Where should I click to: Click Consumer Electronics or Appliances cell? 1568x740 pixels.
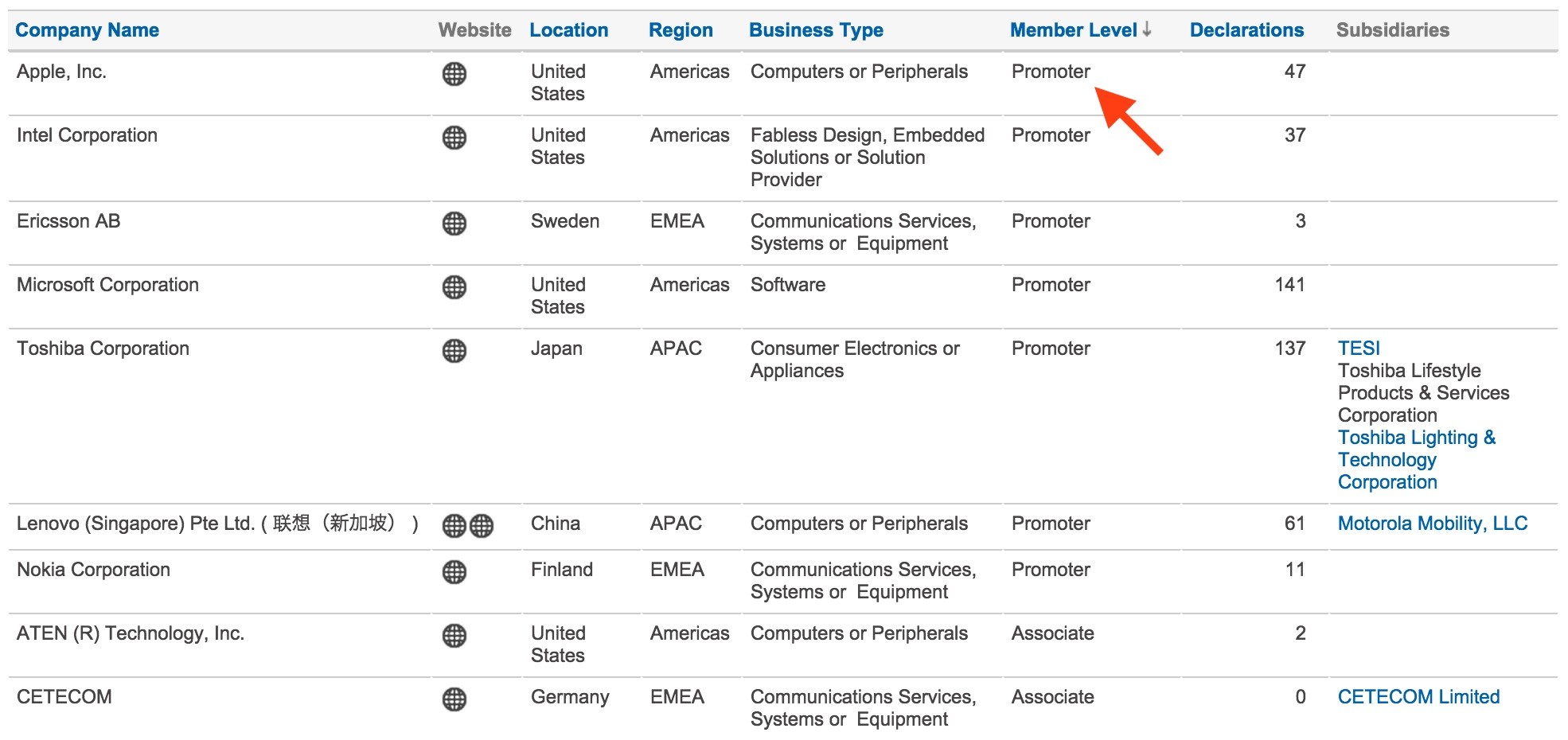[855, 360]
